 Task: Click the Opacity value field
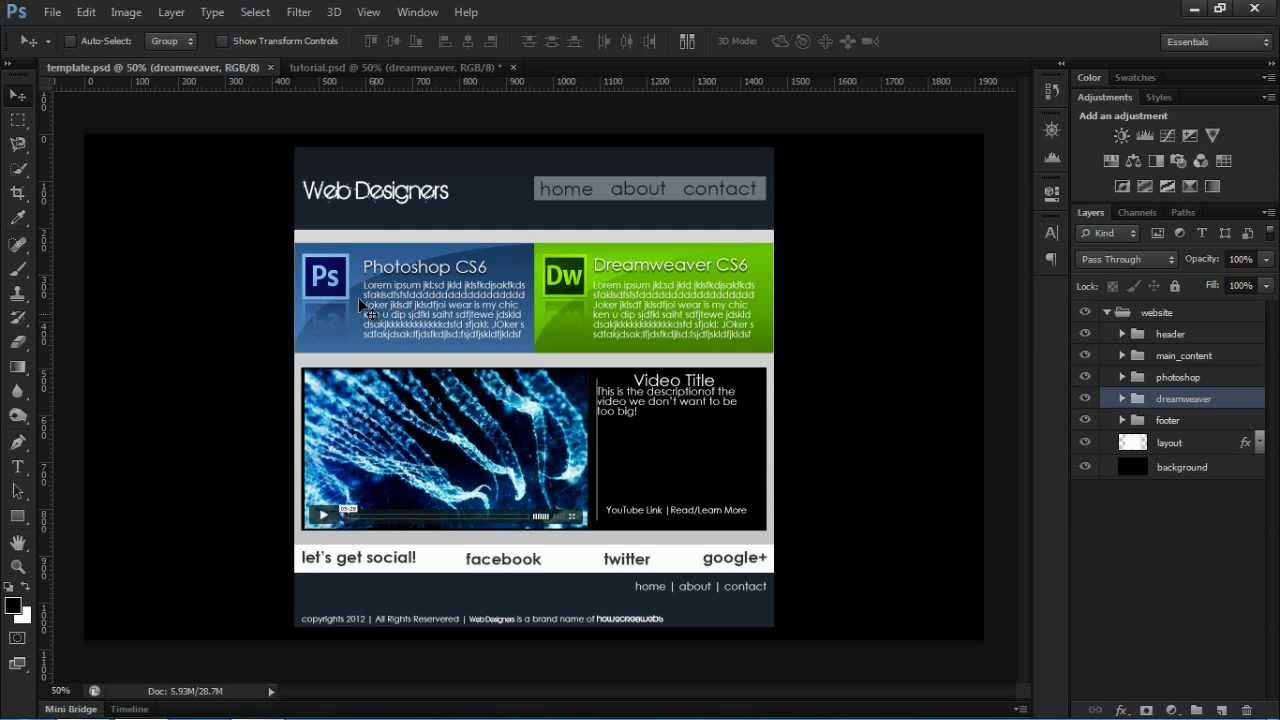point(1241,259)
